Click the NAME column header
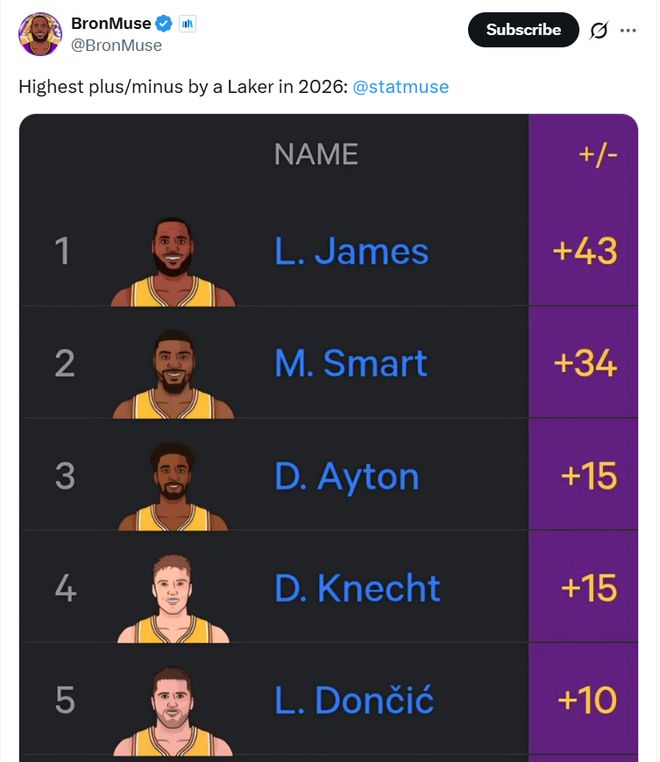660x762 pixels. [x=316, y=154]
